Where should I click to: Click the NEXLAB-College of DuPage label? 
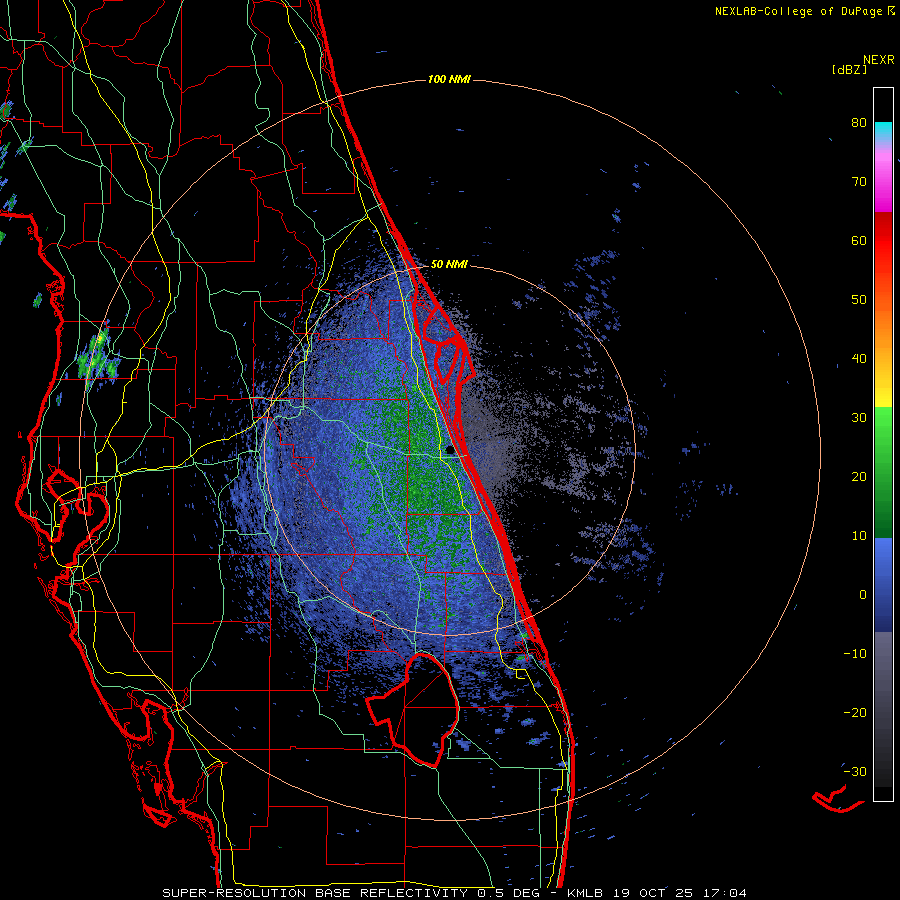[798, 11]
